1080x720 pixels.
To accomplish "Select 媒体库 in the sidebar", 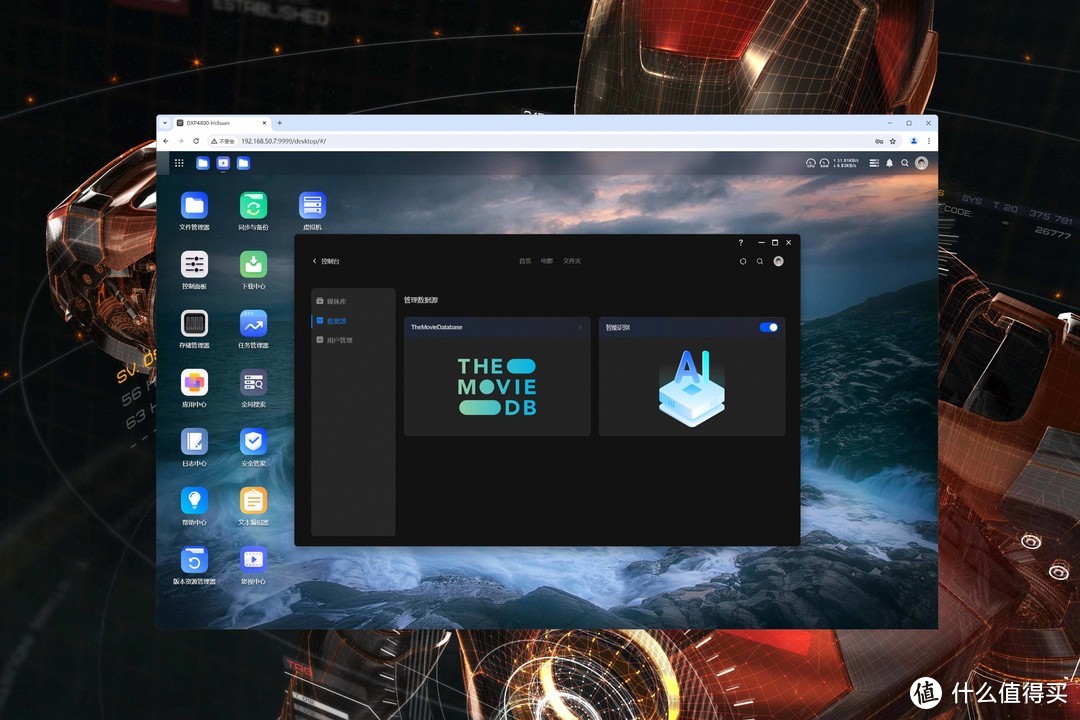I will [353, 301].
